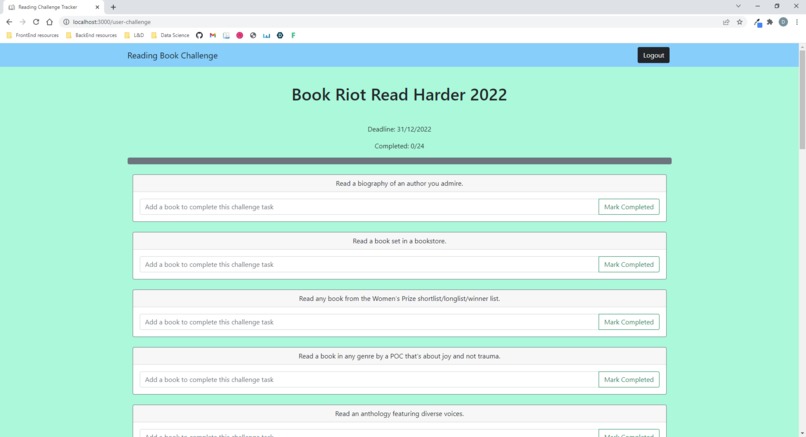
Task: Click the site info icon in address bar
Action: click(x=66, y=22)
